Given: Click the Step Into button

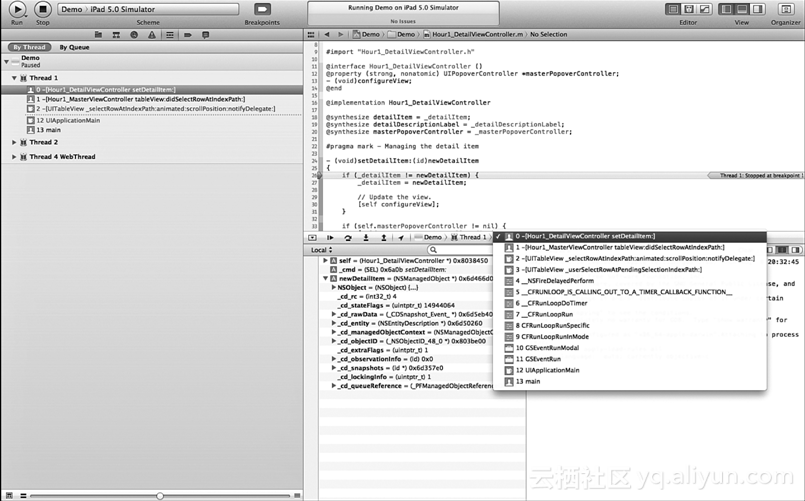Looking at the screenshot, I should click(x=366, y=237).
